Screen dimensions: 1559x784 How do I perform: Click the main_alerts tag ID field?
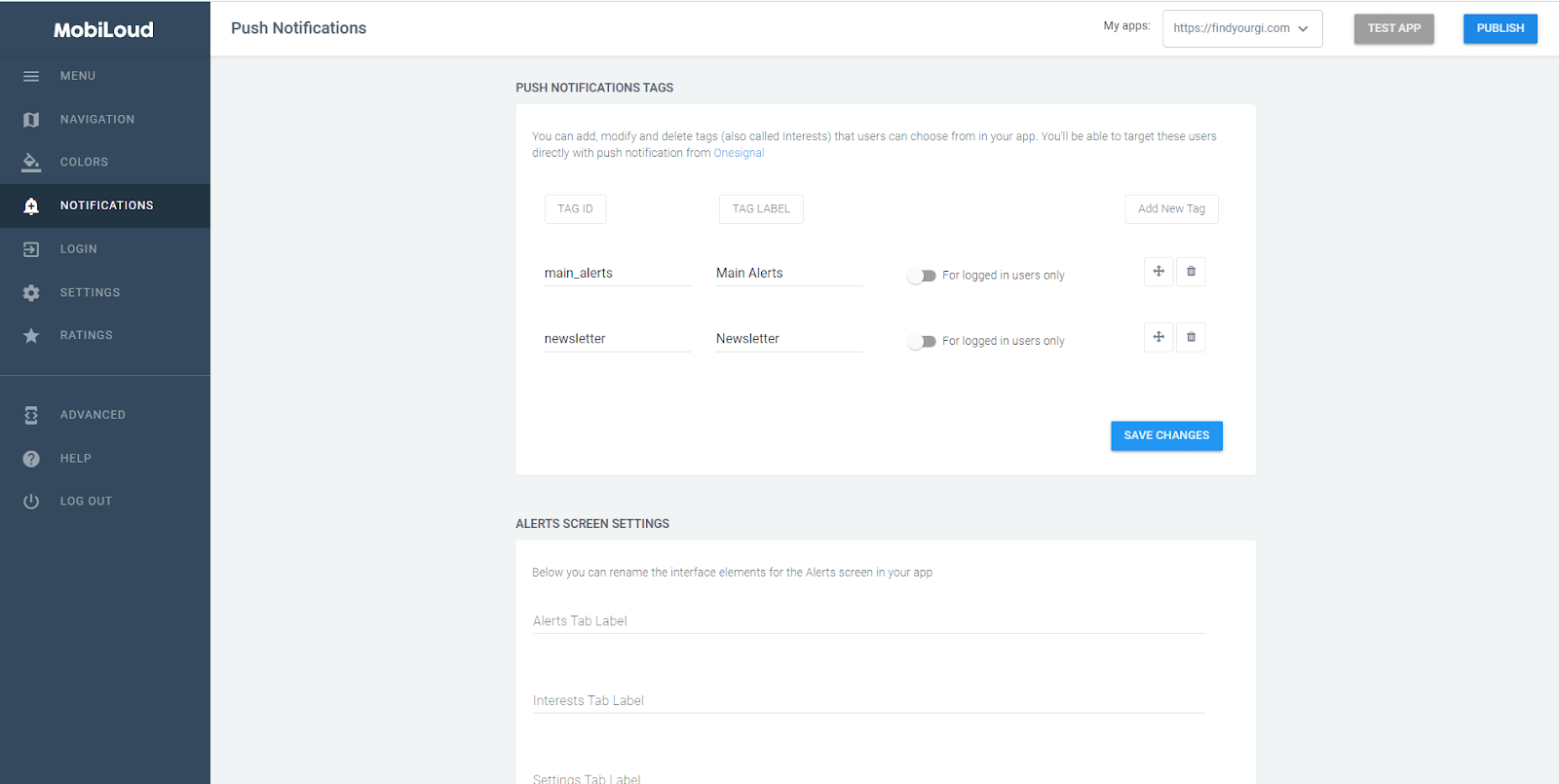pyautogui.click(x=617, y=274)
